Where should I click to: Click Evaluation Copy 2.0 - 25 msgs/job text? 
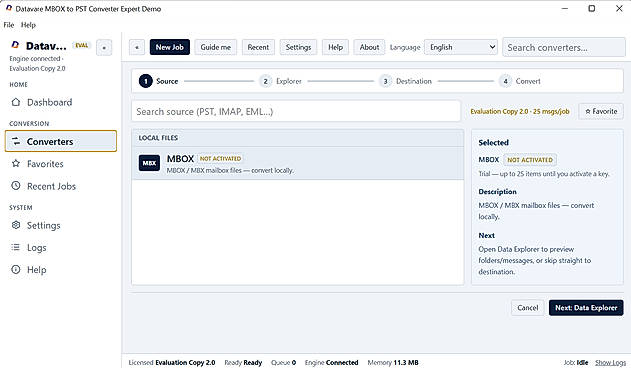coord(520,111)
